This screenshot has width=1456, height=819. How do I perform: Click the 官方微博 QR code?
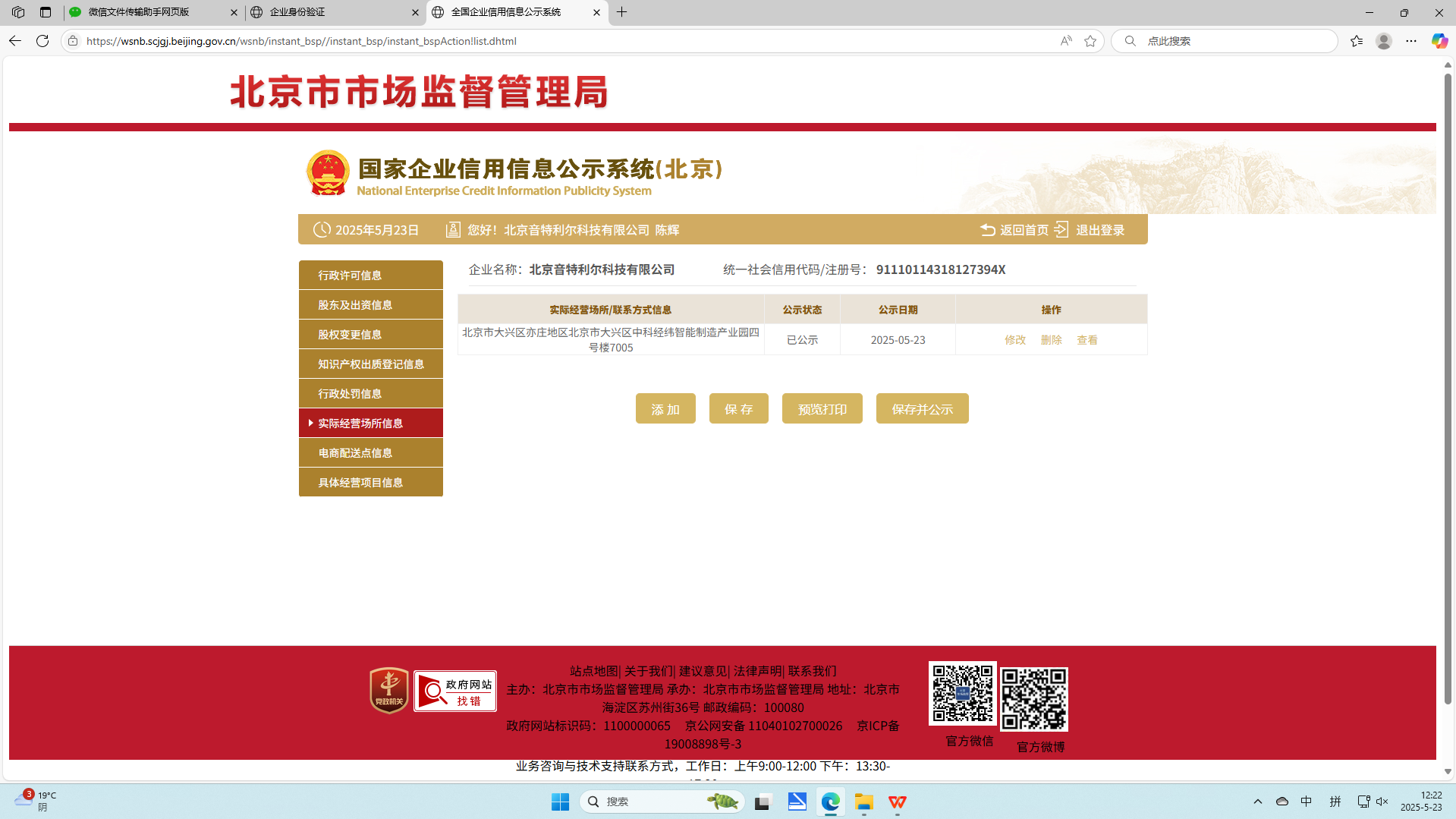click(1033, 699)
